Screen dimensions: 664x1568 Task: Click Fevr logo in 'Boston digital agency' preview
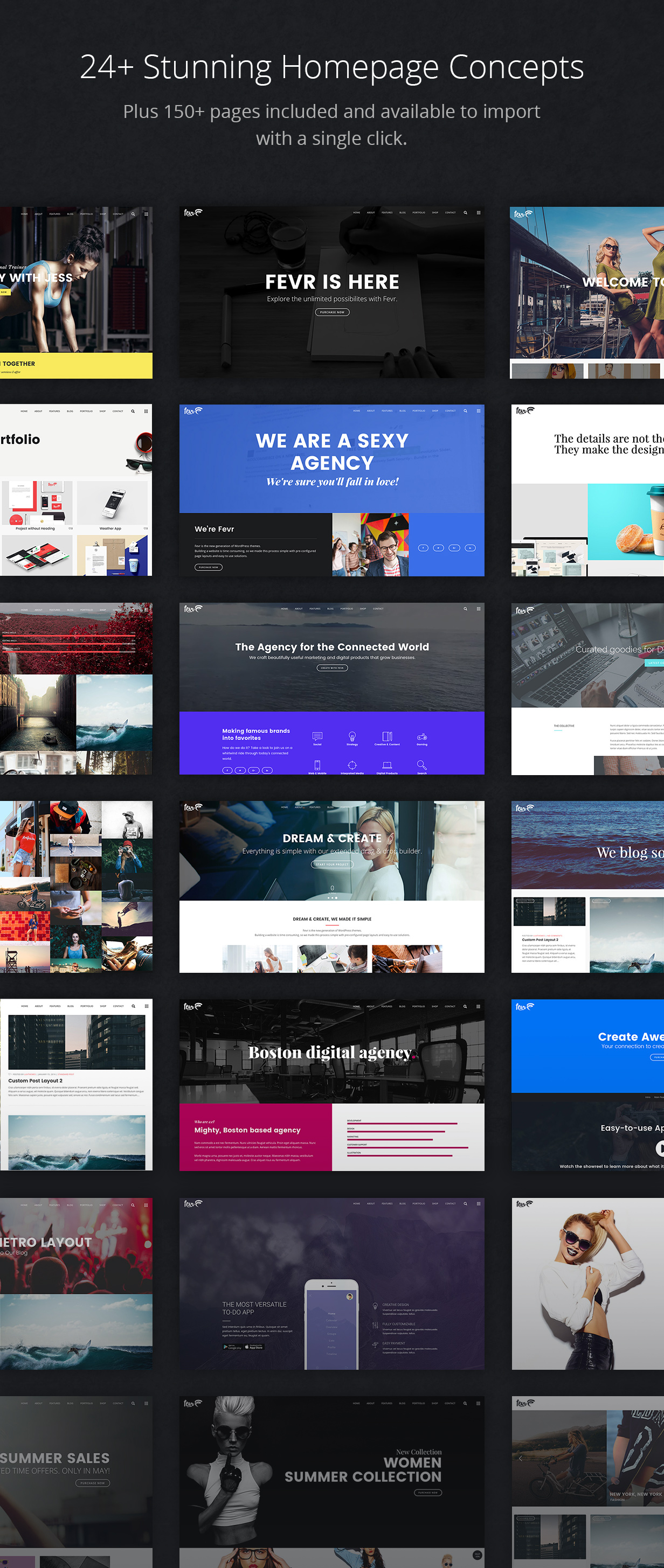click(193, 1006)
